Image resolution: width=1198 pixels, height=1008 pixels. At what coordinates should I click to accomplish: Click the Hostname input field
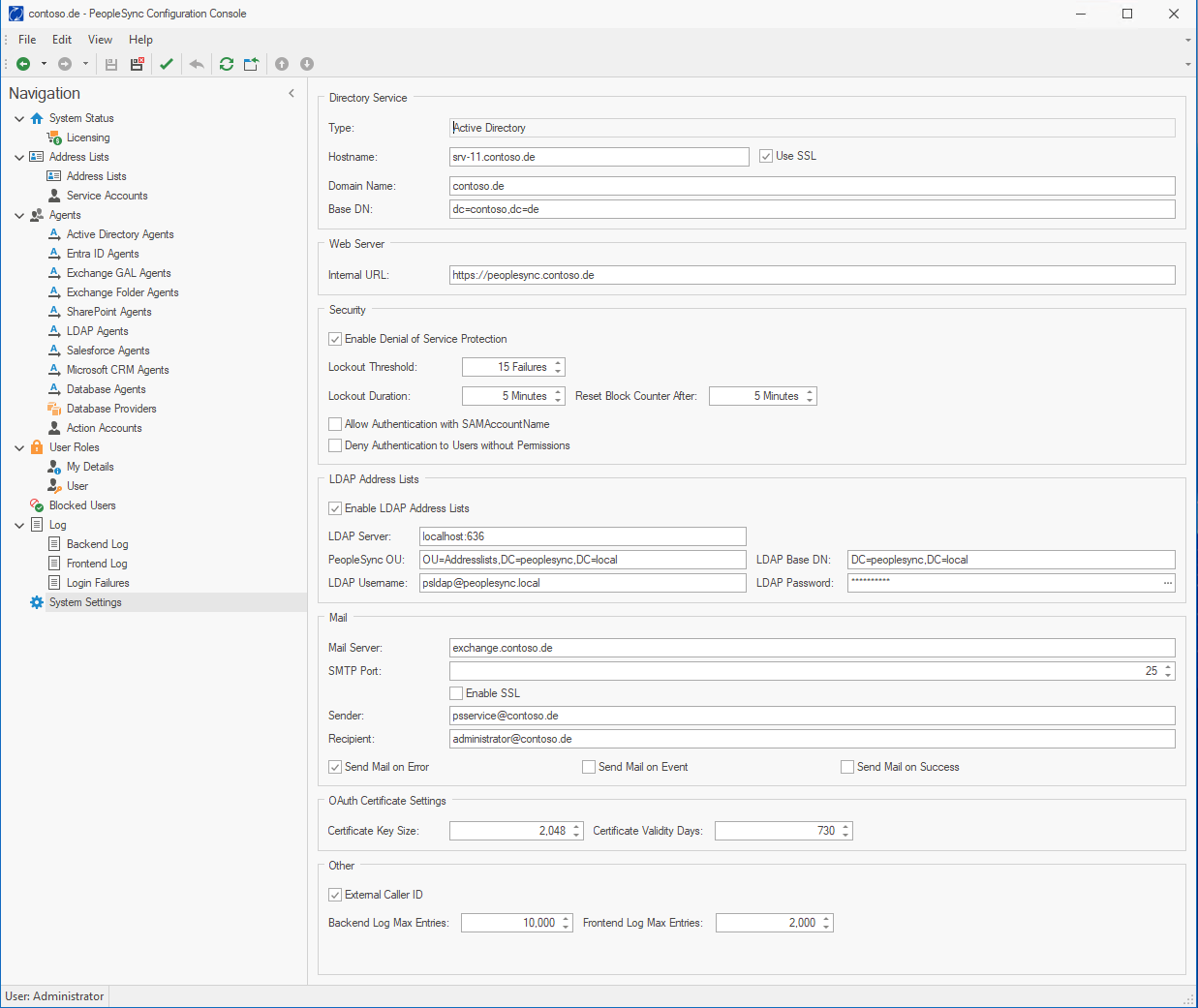(599, 157)
